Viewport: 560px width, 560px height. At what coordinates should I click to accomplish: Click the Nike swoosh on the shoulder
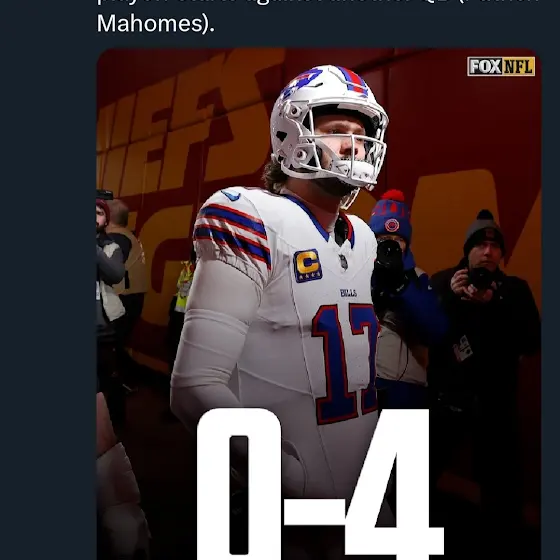pyautogui.click(x=230, y=195)
